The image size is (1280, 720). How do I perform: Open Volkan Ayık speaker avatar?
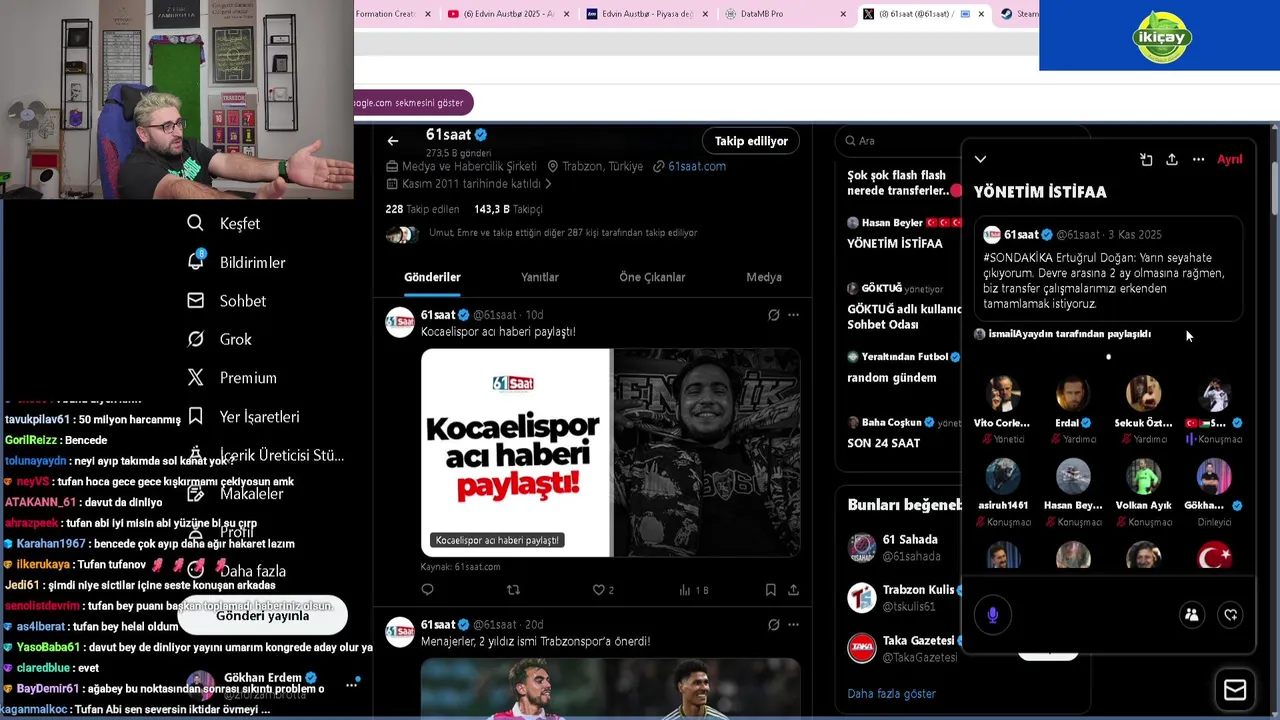pyautogui.click(x=1143, y=477)
